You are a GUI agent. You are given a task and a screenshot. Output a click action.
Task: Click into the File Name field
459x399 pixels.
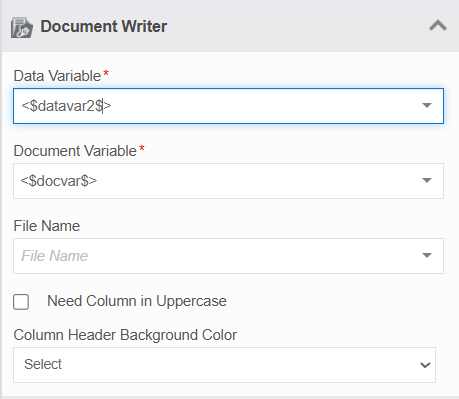click(228, 256)
